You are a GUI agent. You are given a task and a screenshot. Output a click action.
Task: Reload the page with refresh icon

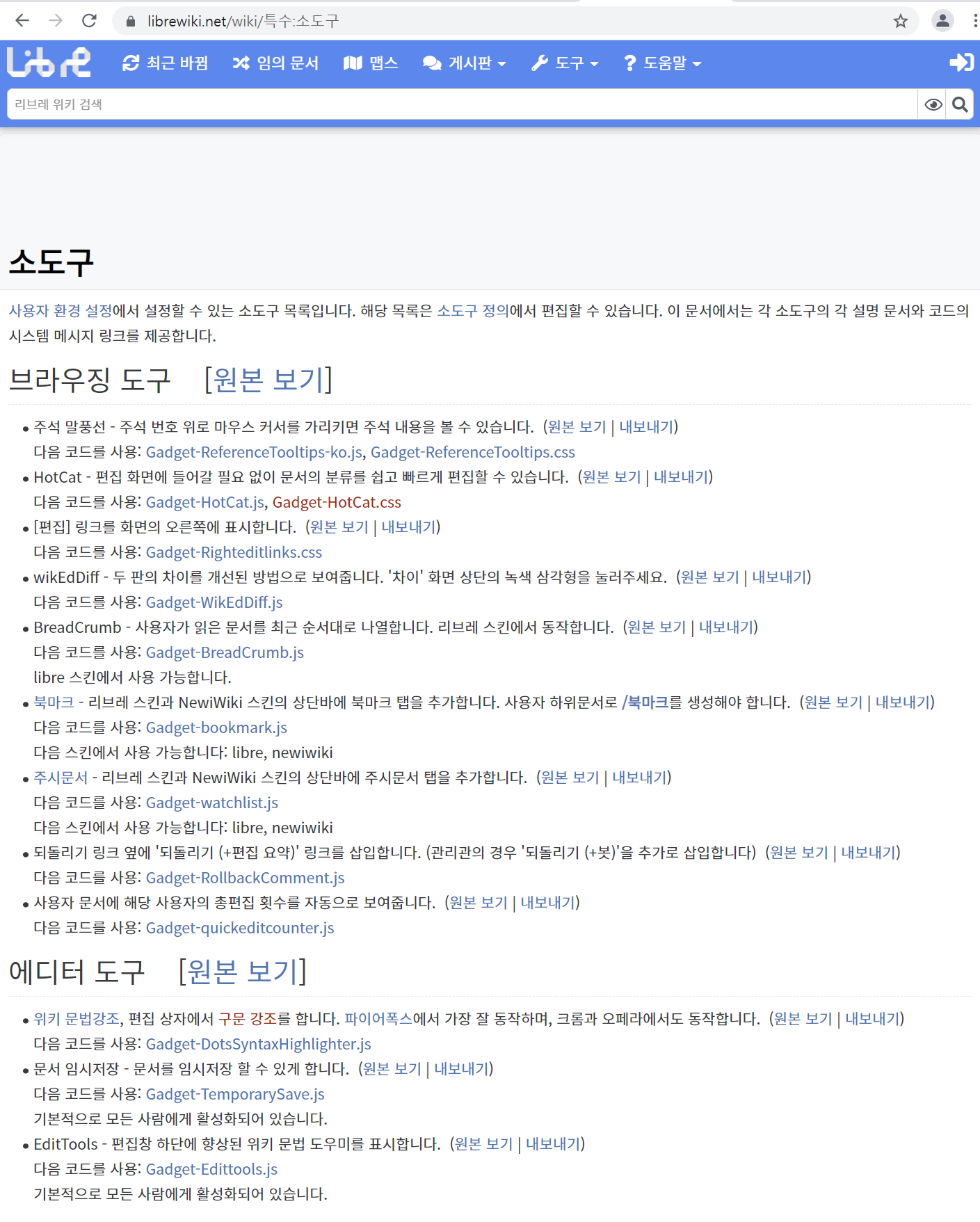point(89,21)
